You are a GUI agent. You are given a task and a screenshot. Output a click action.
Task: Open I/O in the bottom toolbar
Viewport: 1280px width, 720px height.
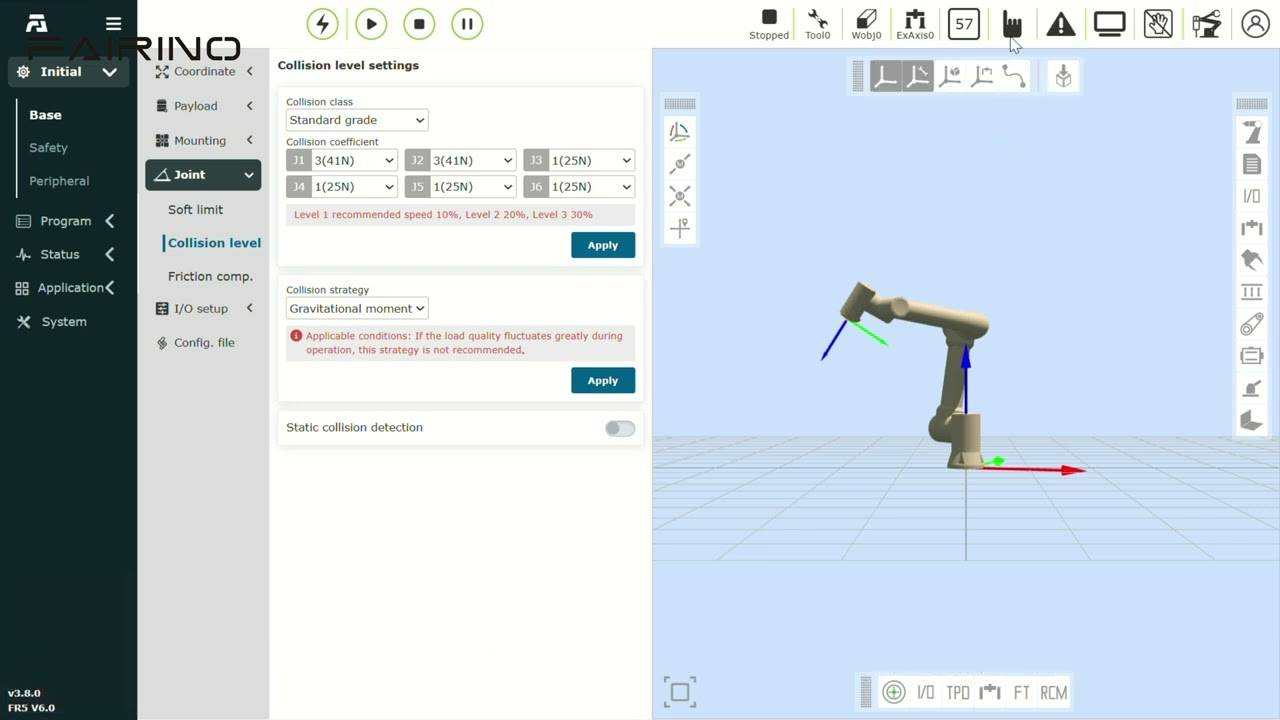pyautogui.click(x=926, y=692)
